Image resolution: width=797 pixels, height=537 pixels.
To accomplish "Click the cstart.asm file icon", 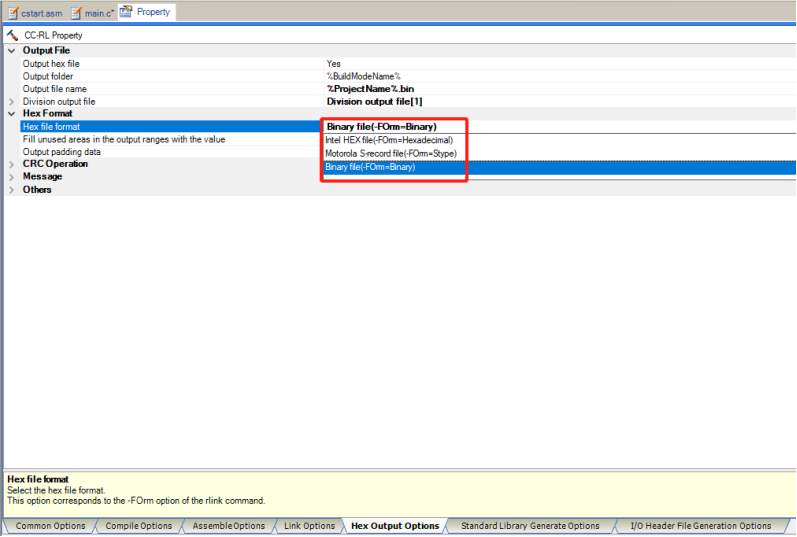I will point(13,14).
